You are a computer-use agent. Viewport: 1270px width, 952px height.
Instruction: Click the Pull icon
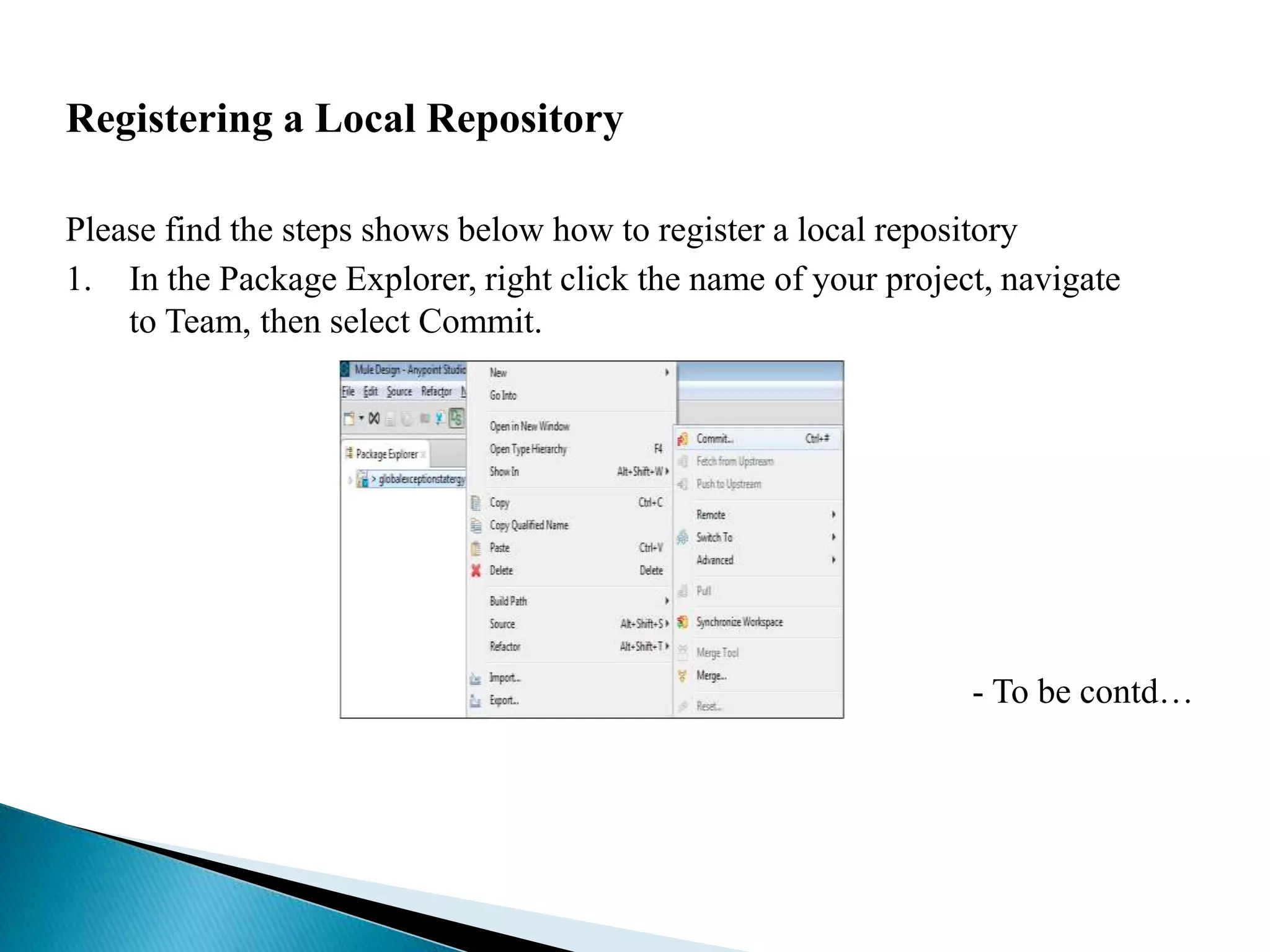[683, 591]
